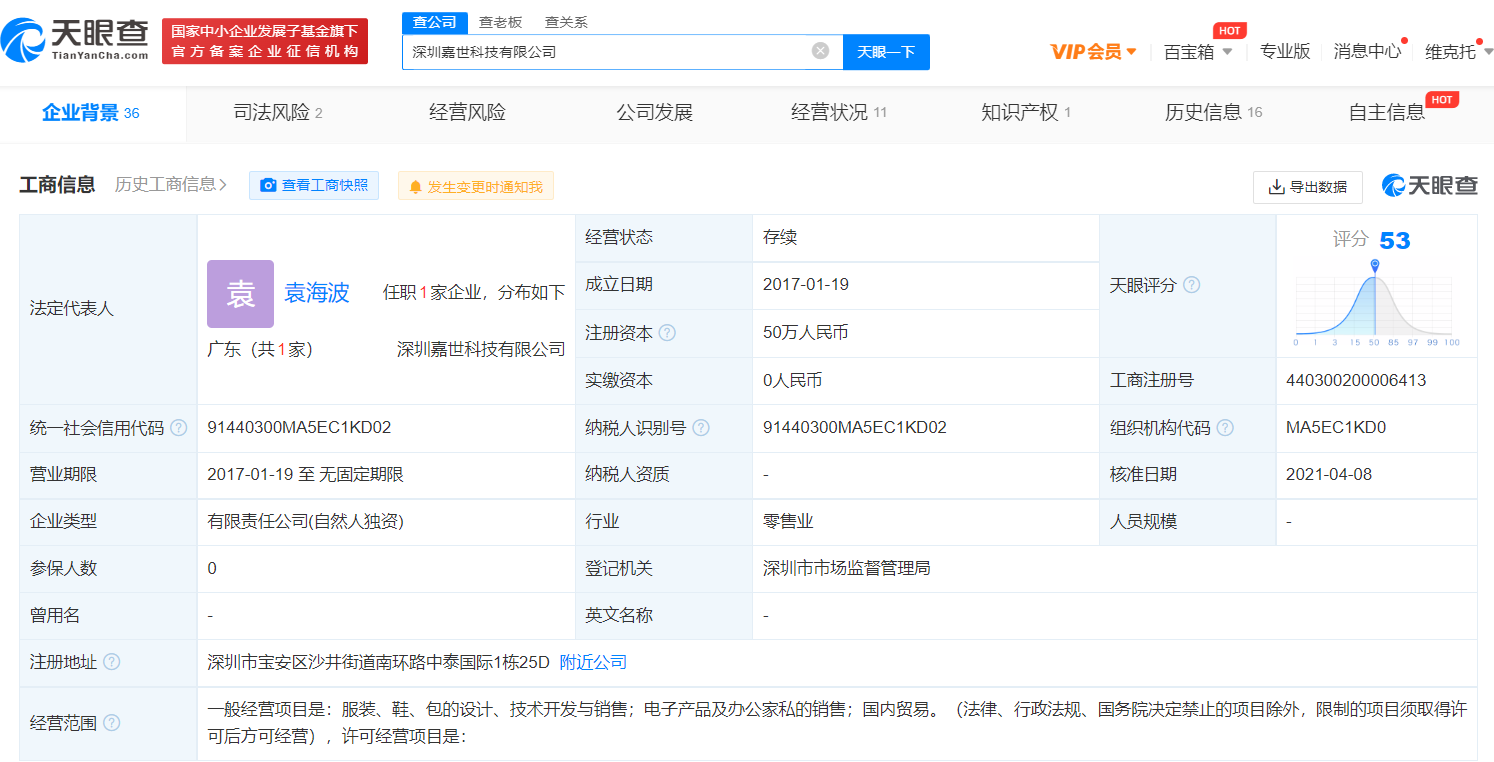Click the 零售业 industry value
Screen dimensions: 1494x762
(788, 522)
